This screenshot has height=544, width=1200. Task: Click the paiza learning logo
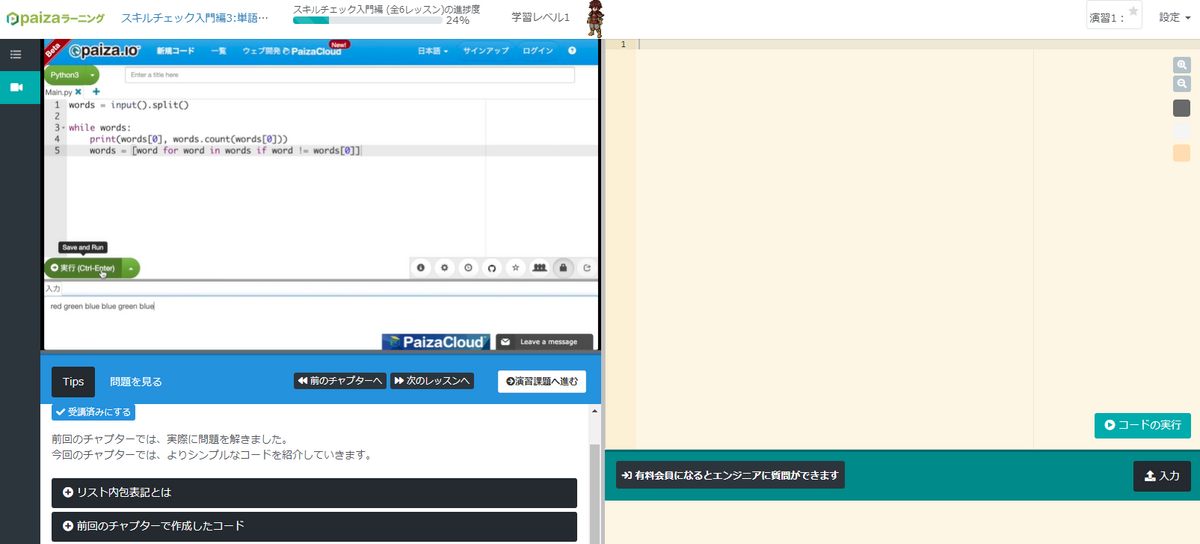55,19
